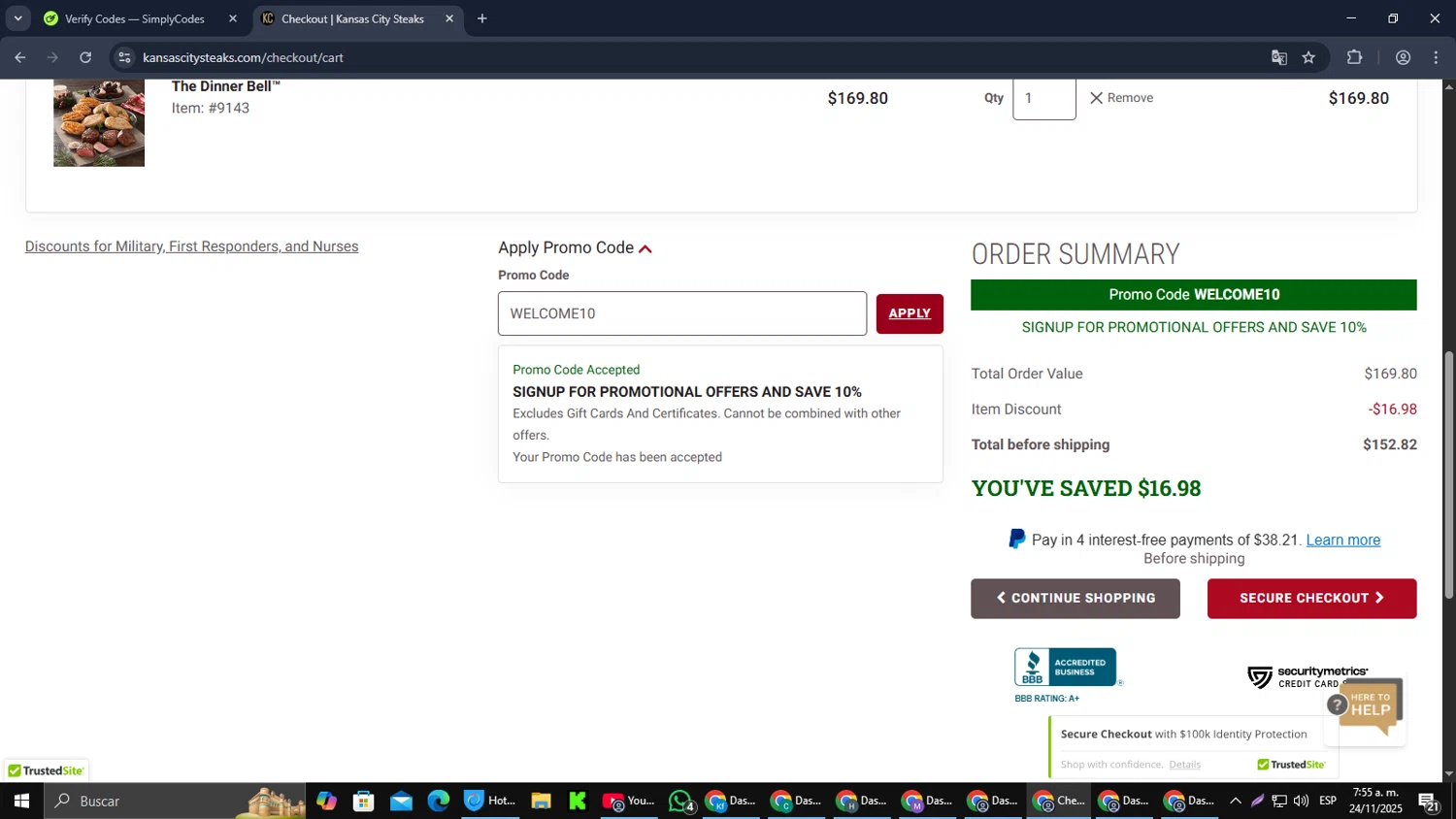Click the page vertical scrollbar thumb
This screenshot has height=819, width=1456.
pos(1449,474)
